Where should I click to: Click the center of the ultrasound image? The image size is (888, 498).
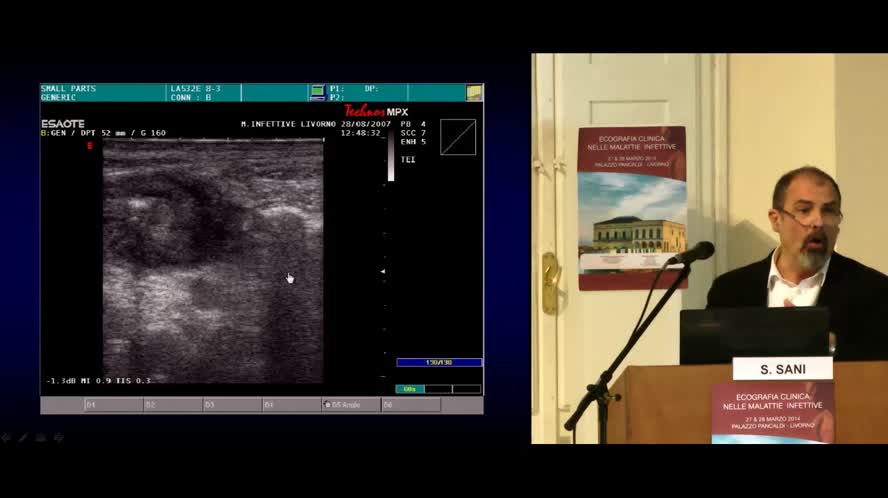213,261
